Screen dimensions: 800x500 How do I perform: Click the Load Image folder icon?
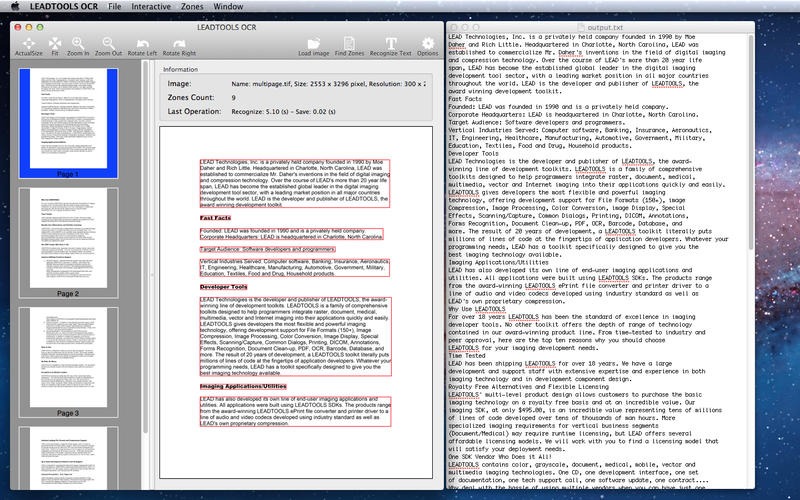click(314, 43)
